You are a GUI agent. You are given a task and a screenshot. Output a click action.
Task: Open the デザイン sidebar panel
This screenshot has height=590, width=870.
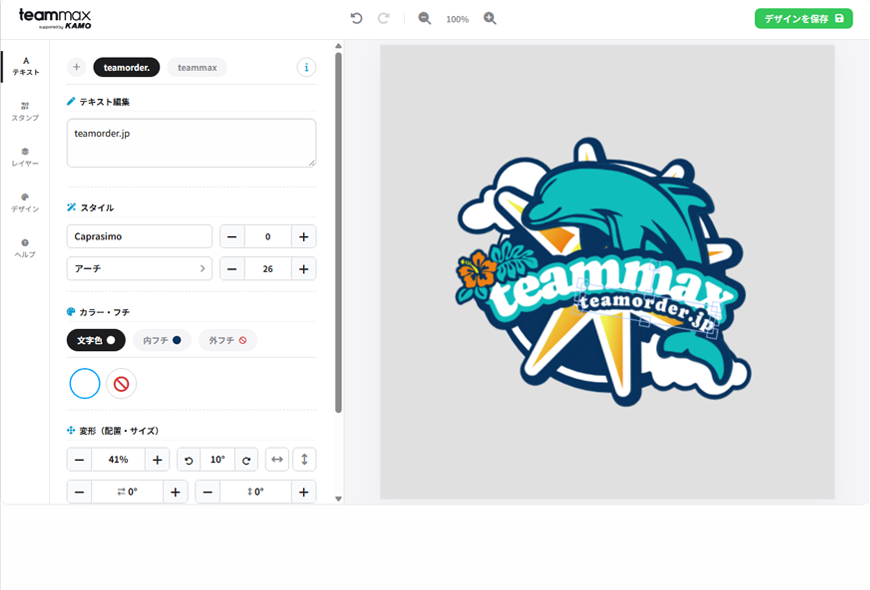[26, 203]
